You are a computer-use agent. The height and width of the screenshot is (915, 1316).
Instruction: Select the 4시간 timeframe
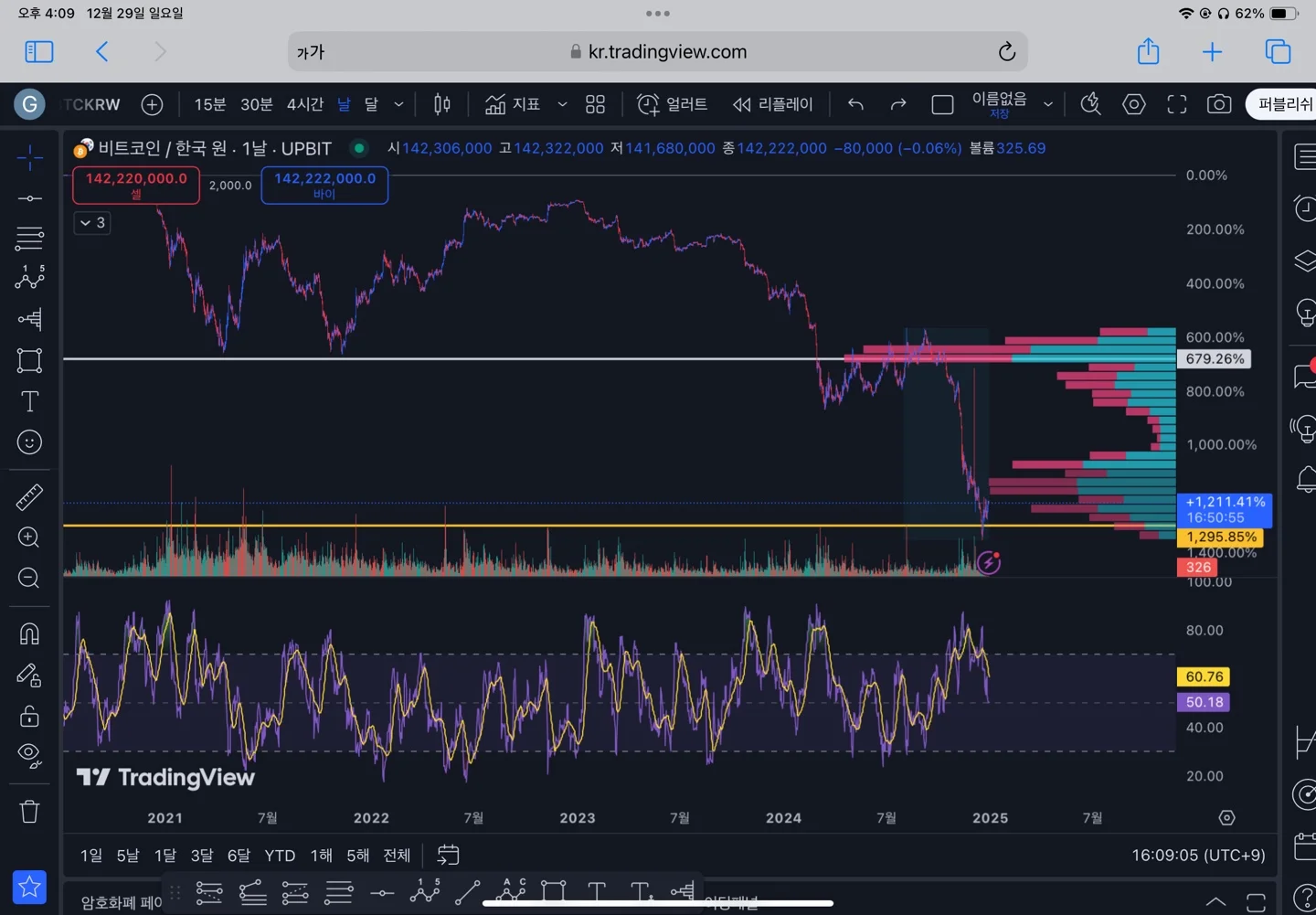point(304,104)
